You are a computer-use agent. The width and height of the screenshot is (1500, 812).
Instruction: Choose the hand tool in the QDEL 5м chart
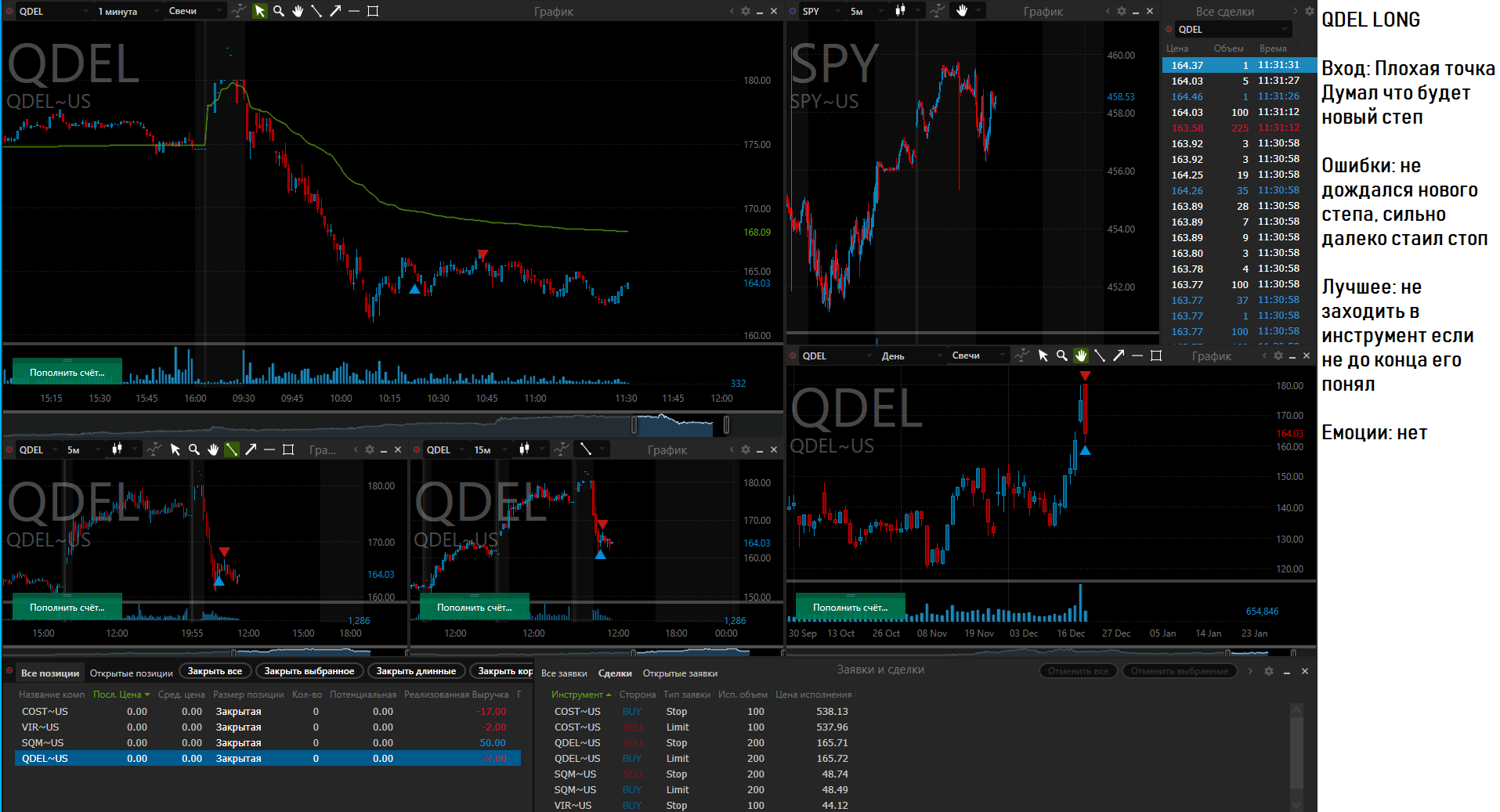(x=213, y=449)
